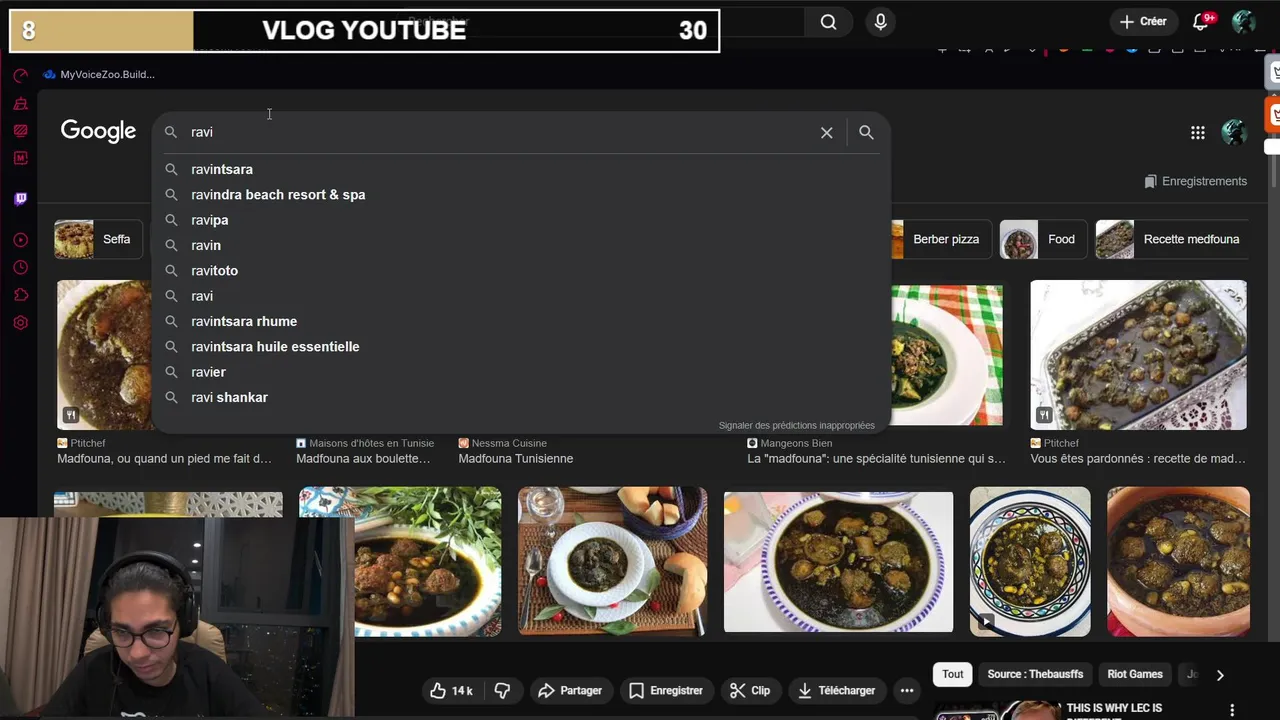Select suggestion ravi shankar

click(x=520, y=397)
